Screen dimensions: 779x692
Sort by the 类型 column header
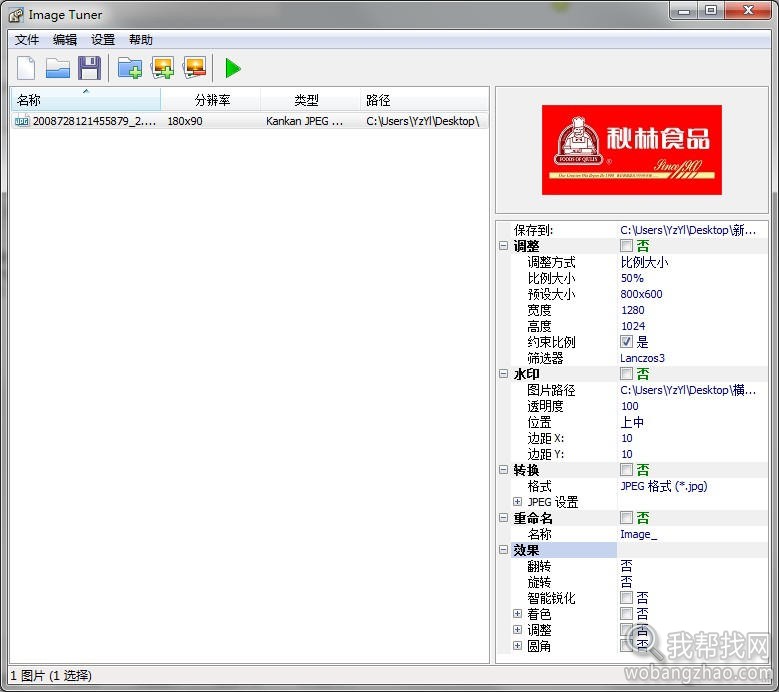point(311,100)
